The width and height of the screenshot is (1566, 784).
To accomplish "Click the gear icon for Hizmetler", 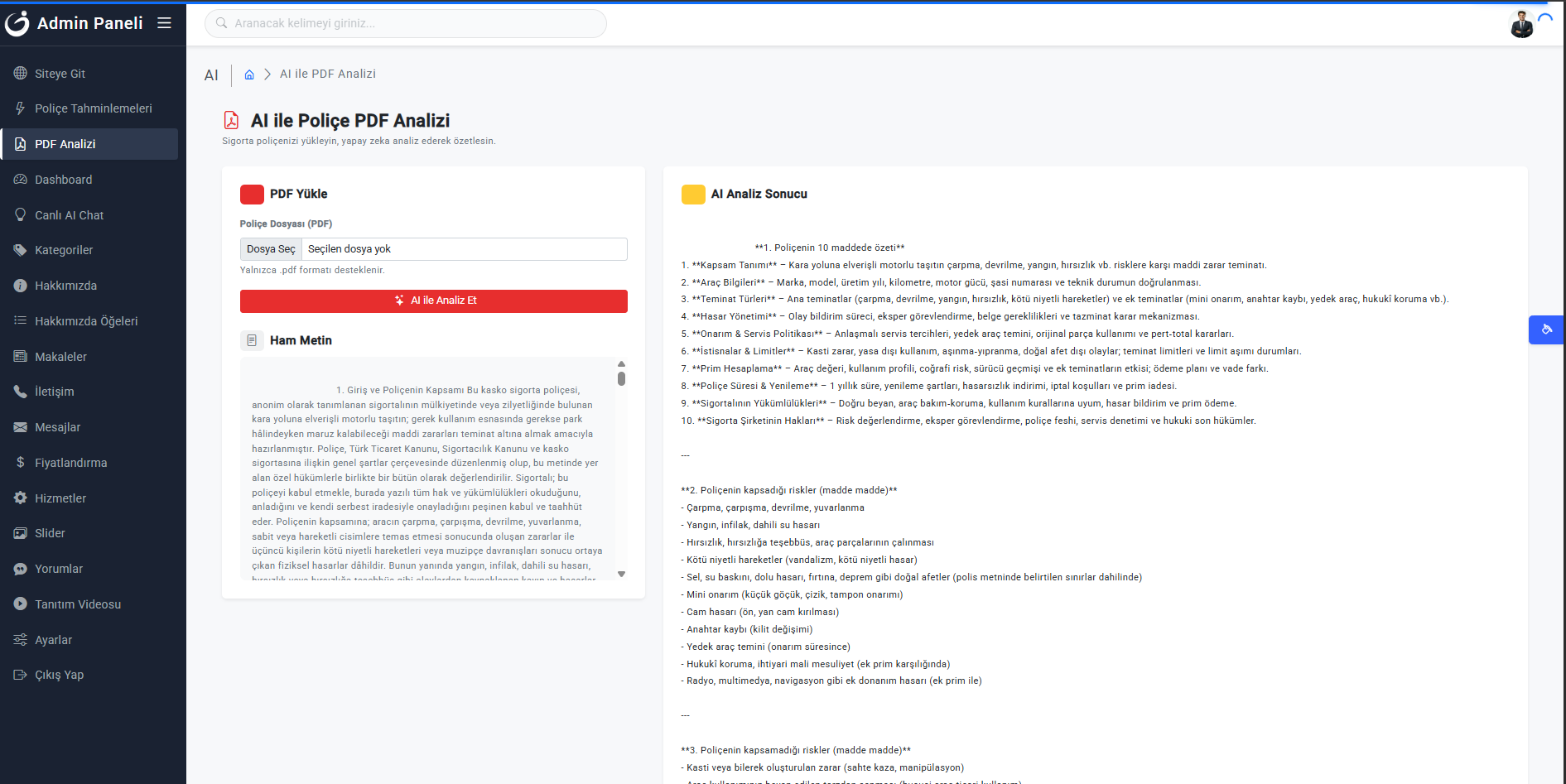I will pos(20,498).
